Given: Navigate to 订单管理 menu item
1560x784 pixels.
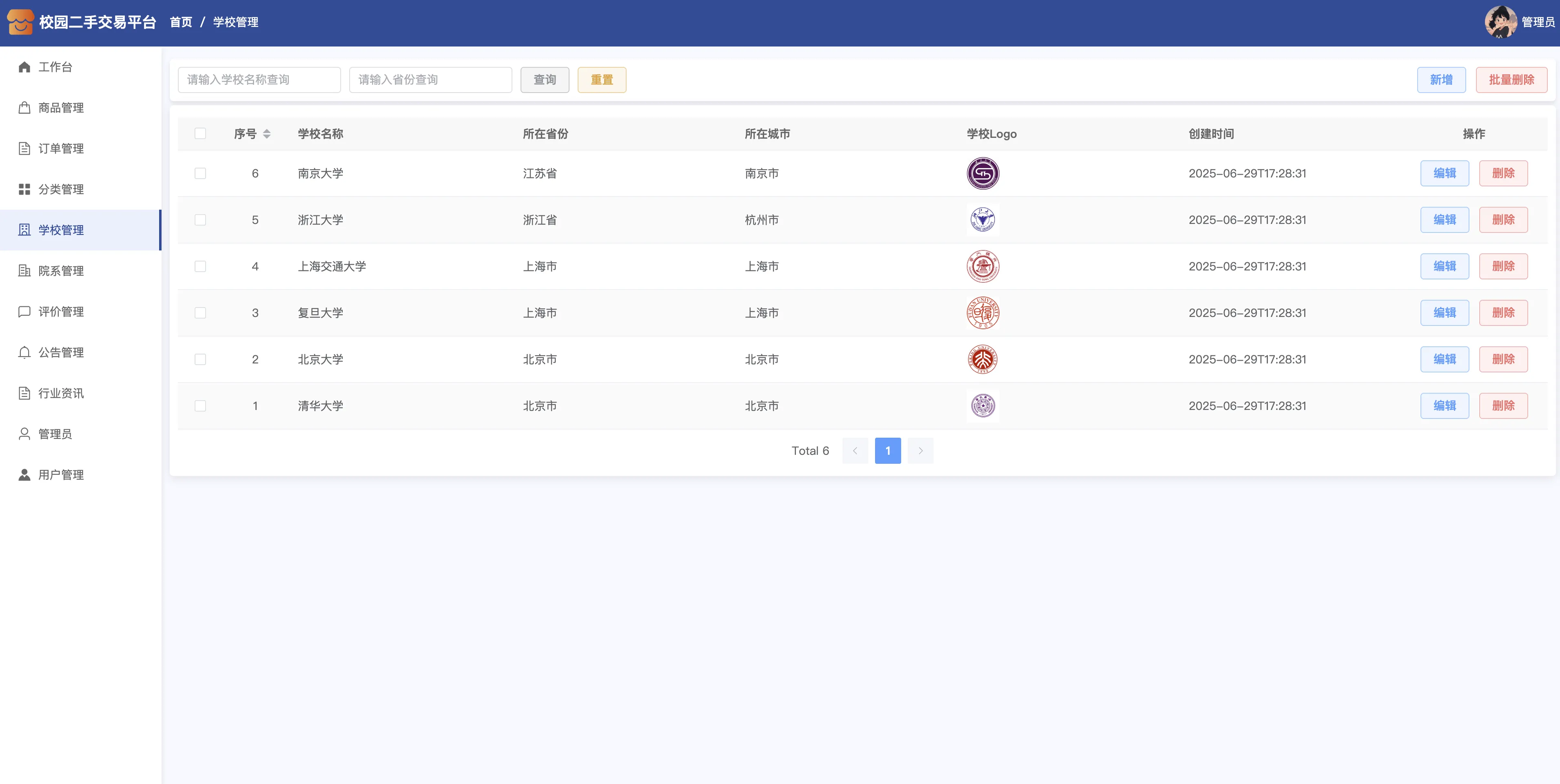Looking at the screenshot, I should (x=60, y=148).
